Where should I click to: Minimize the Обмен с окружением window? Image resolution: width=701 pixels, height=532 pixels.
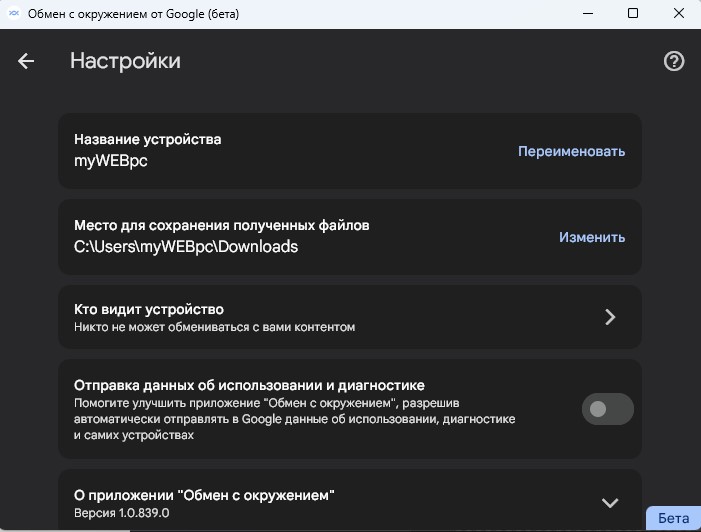(588, 13)
